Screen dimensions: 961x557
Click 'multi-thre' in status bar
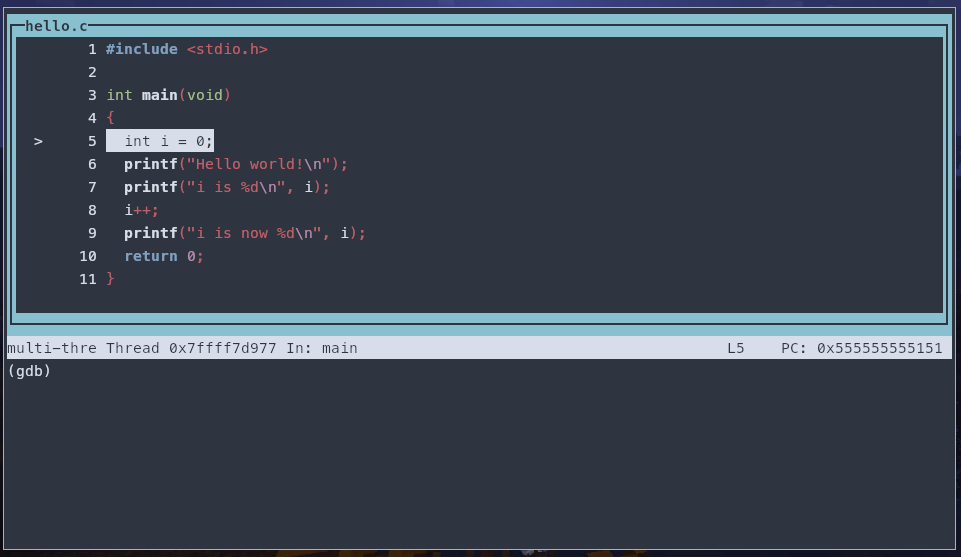click(x=52, y=348)
